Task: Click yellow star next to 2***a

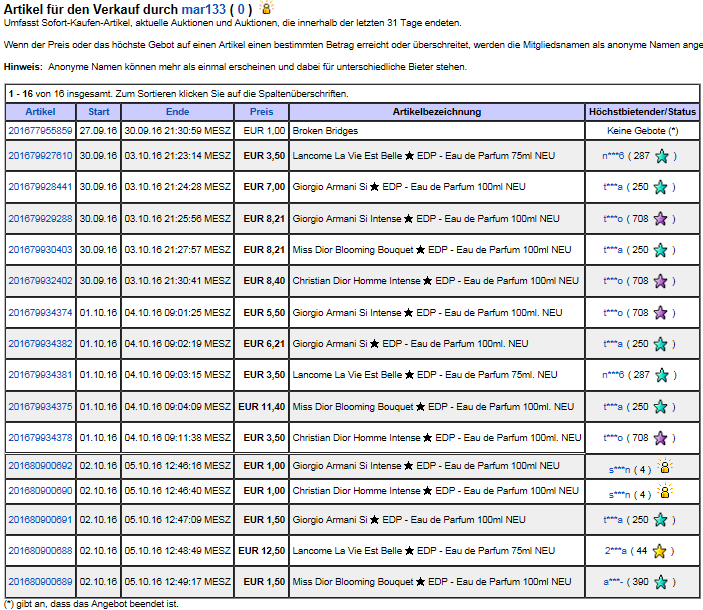Action: 660,551
